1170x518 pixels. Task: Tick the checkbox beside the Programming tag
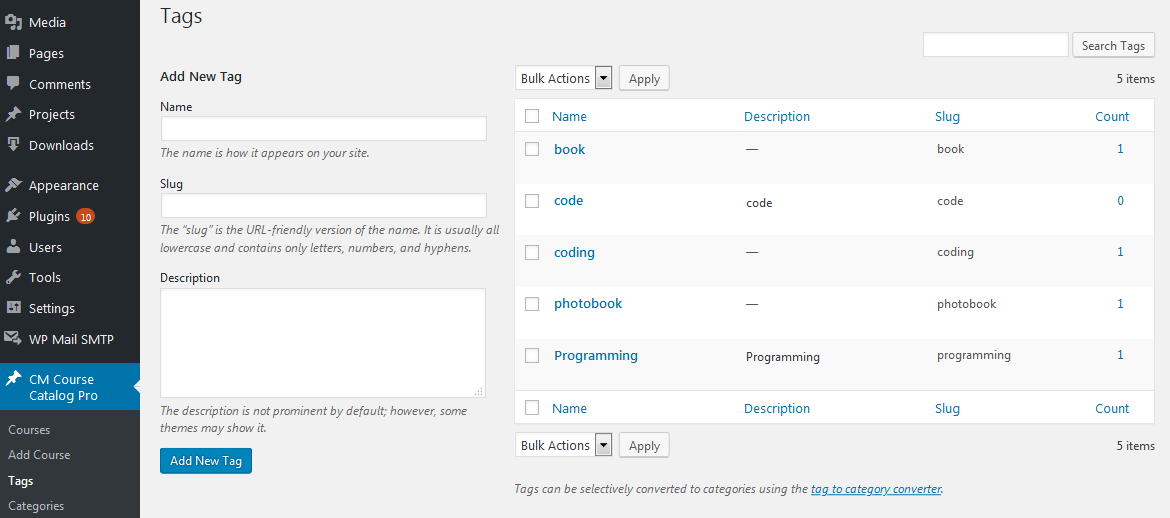click(532, 355)
